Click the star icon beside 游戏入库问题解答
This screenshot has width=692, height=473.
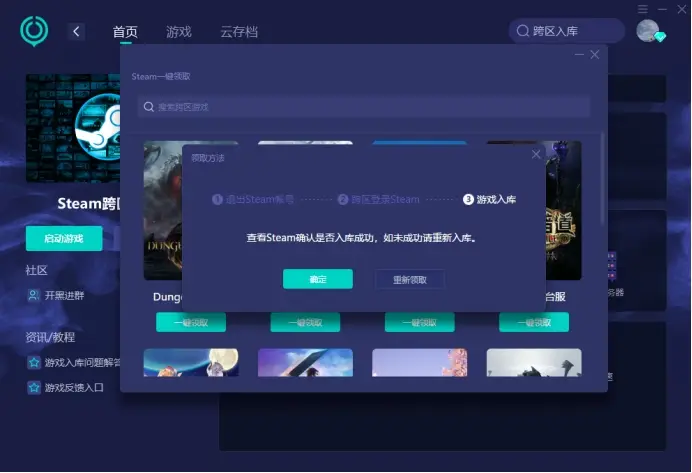[x=33, y=362]
